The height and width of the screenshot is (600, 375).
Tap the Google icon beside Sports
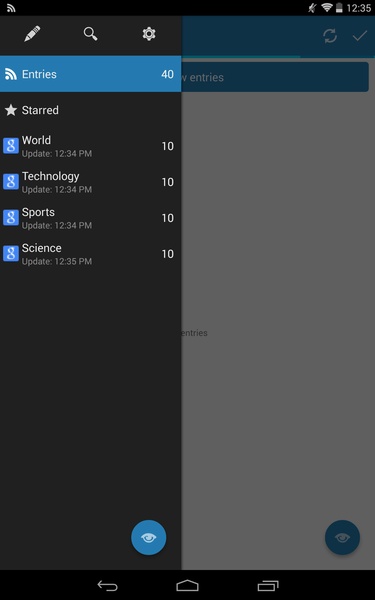(11, 218)
